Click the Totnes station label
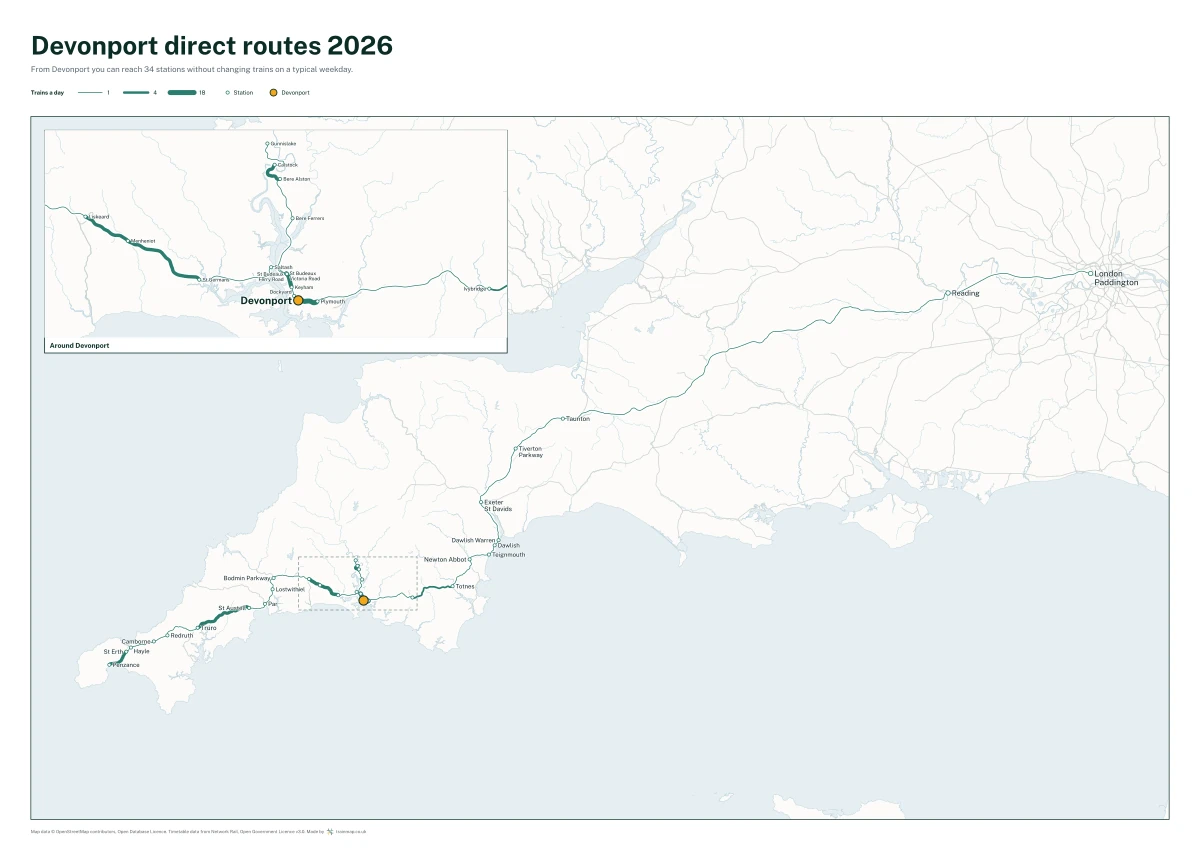Viewport: 1200px width, 858px height. [465, 586]
